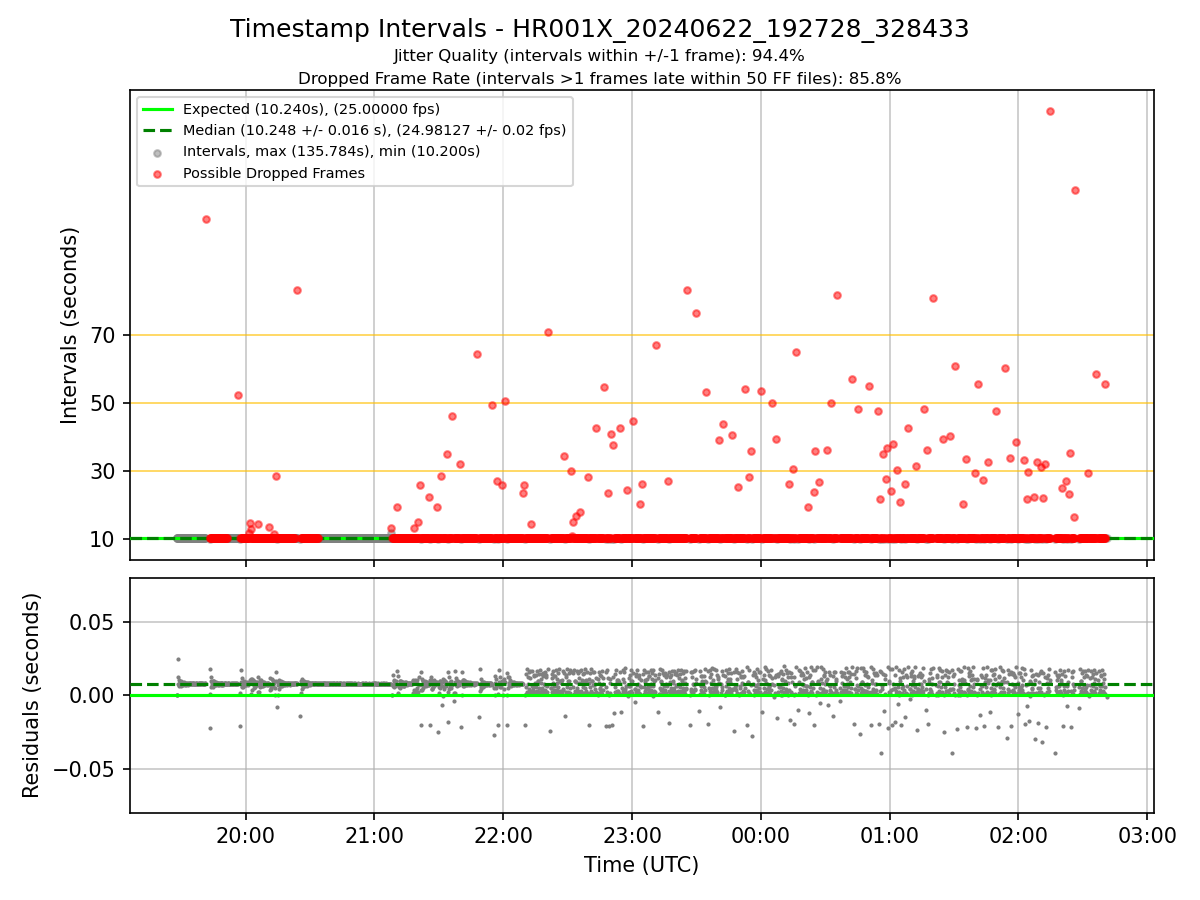Click the plot title 'Timestamp Intervals - HR001X_20240622_192728_328433'
Viewport: 1200px width, 900px height.
(599, 29)
